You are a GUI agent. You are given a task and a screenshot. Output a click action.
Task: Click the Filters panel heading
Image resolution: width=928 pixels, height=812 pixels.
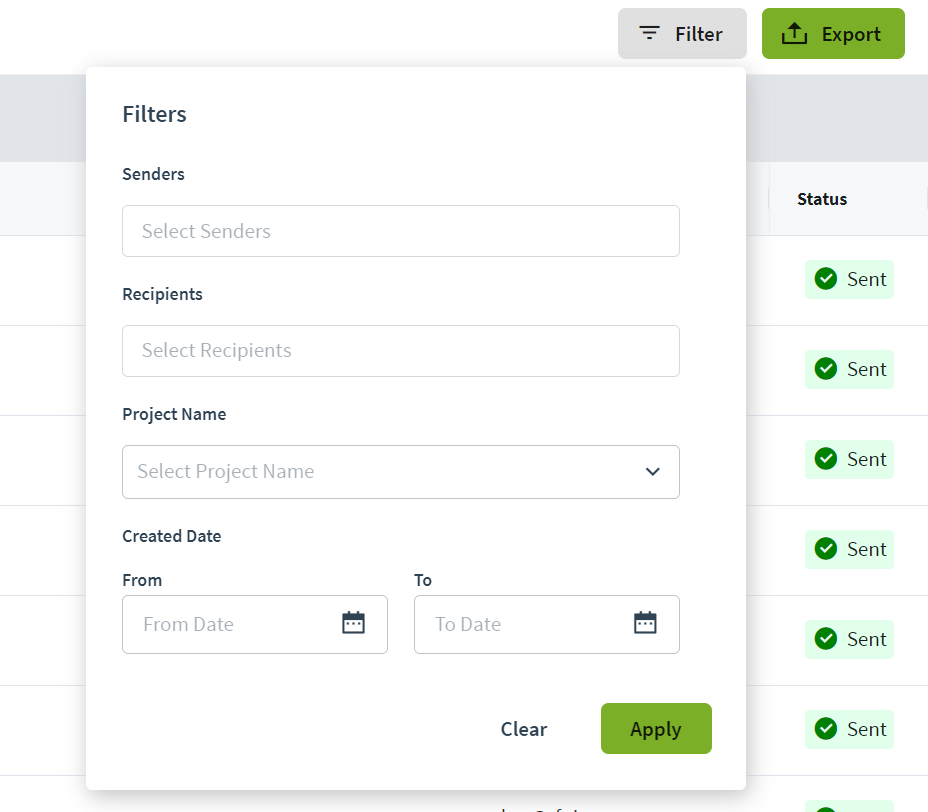click(x=154, y=114)
